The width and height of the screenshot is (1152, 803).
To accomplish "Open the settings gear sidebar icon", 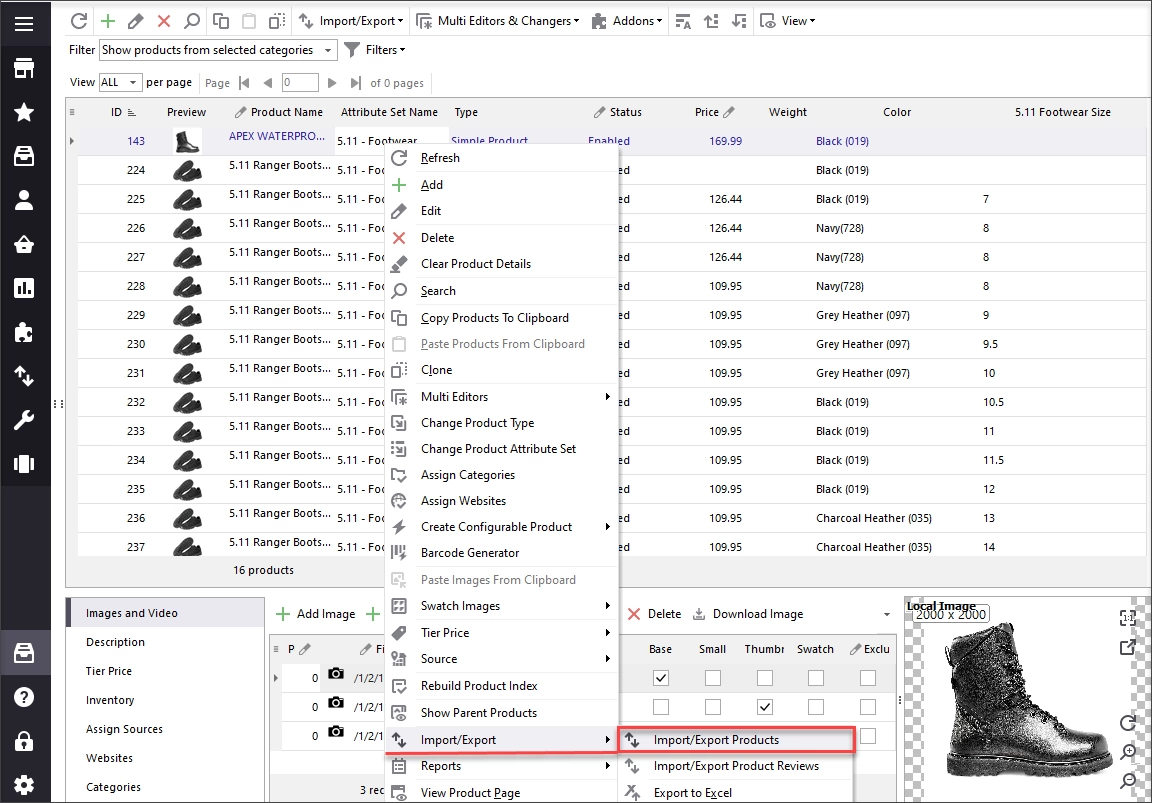I will [24, 785].
